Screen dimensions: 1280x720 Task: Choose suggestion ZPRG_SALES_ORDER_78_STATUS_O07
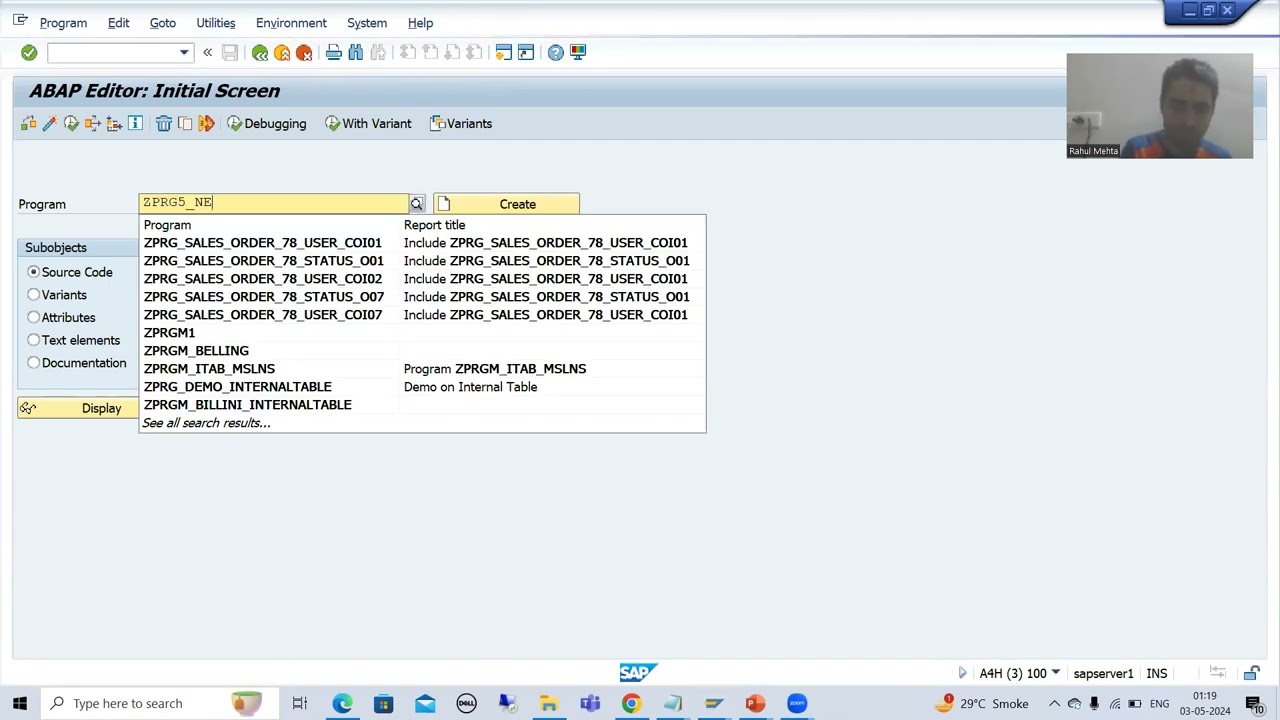[422, 297]
